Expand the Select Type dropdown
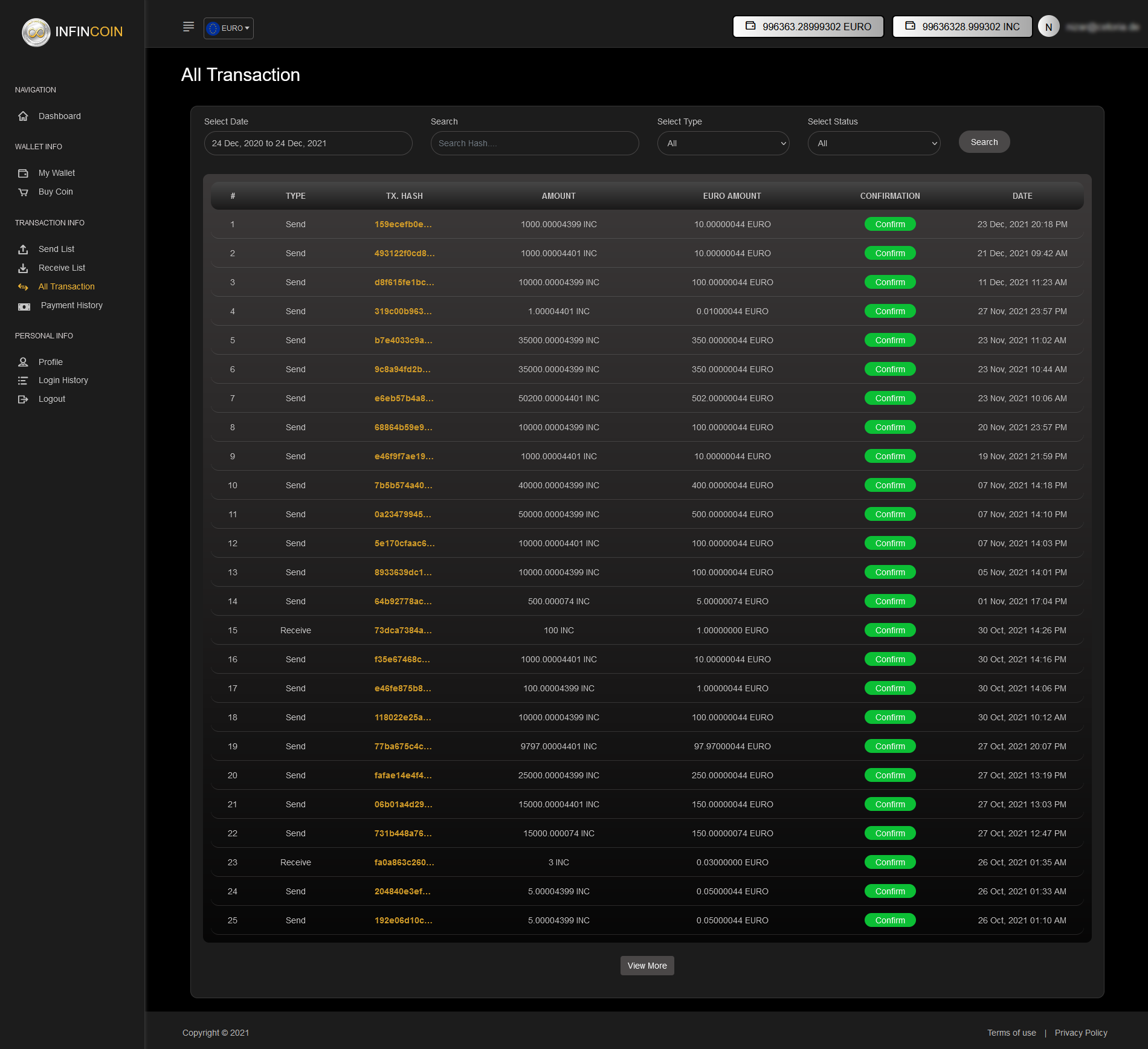The width and height of the screenshot is (1148, 1049). pos(723,144)
